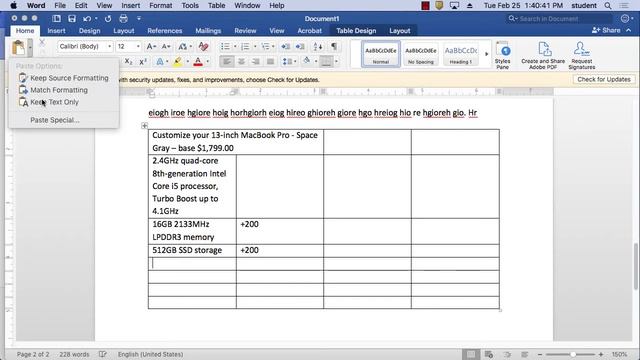Click the Paste clipboard icon
Screen dimensions: 640x360
tap(18, 48)
